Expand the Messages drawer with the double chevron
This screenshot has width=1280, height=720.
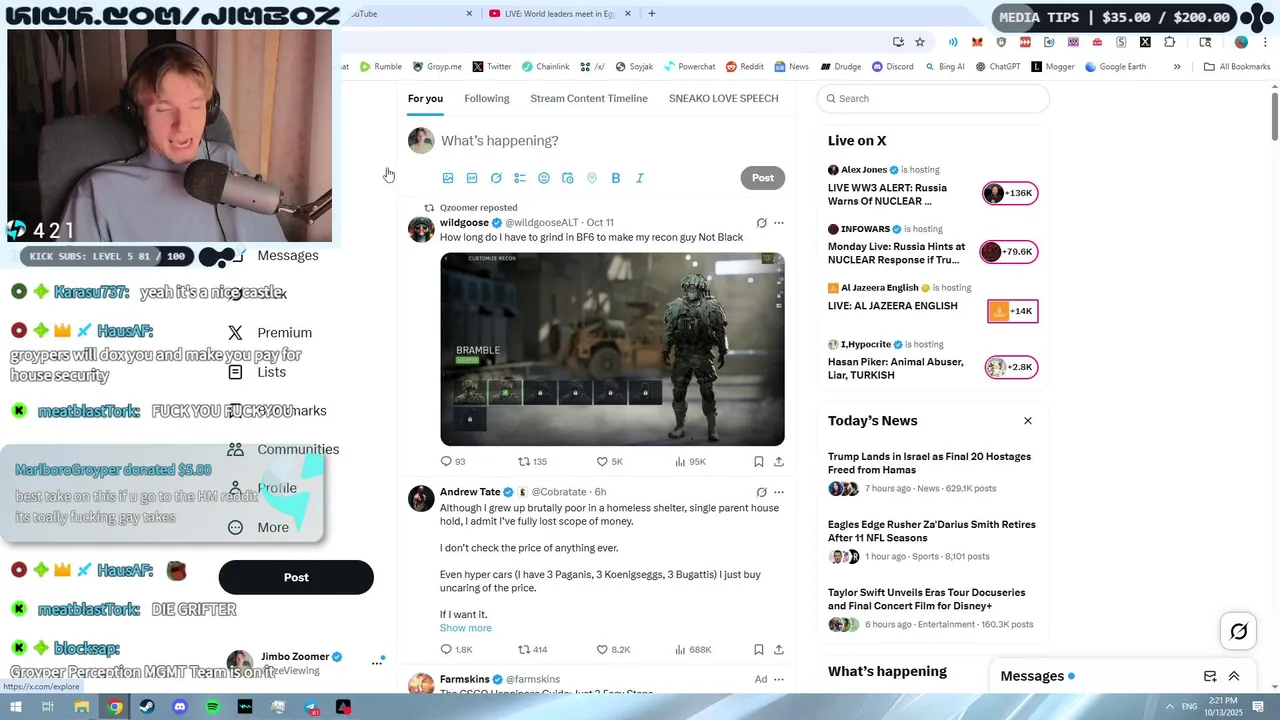pos(1234,676)
